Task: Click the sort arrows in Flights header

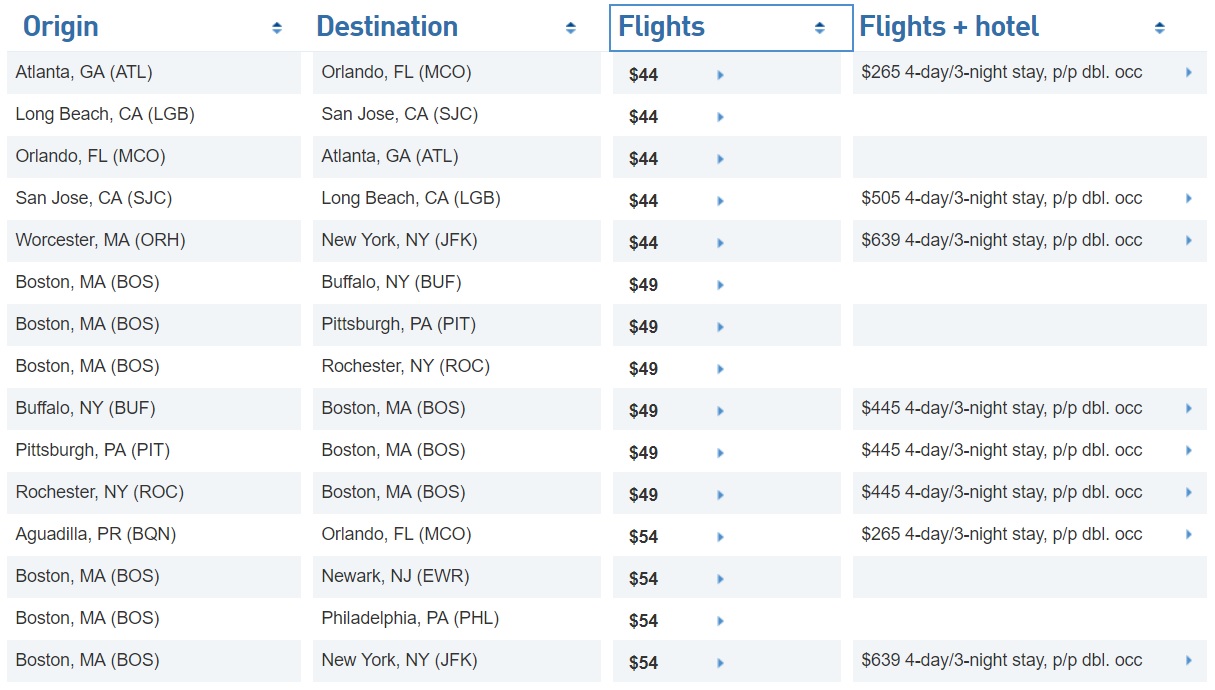Action: [x=820, y=29]
